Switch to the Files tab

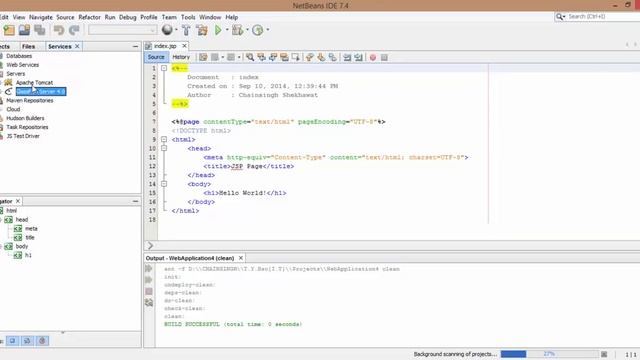point(29,47)
